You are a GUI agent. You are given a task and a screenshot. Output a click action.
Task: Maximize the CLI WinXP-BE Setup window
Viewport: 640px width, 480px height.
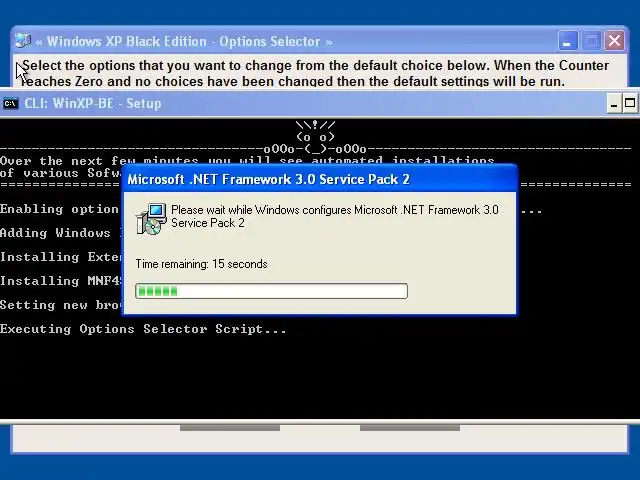tap(630, 104)
